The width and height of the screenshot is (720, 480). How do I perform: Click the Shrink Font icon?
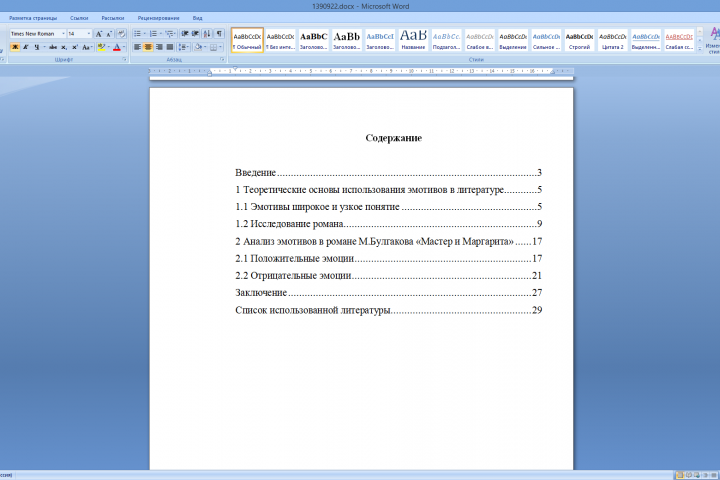click(109, 34)
